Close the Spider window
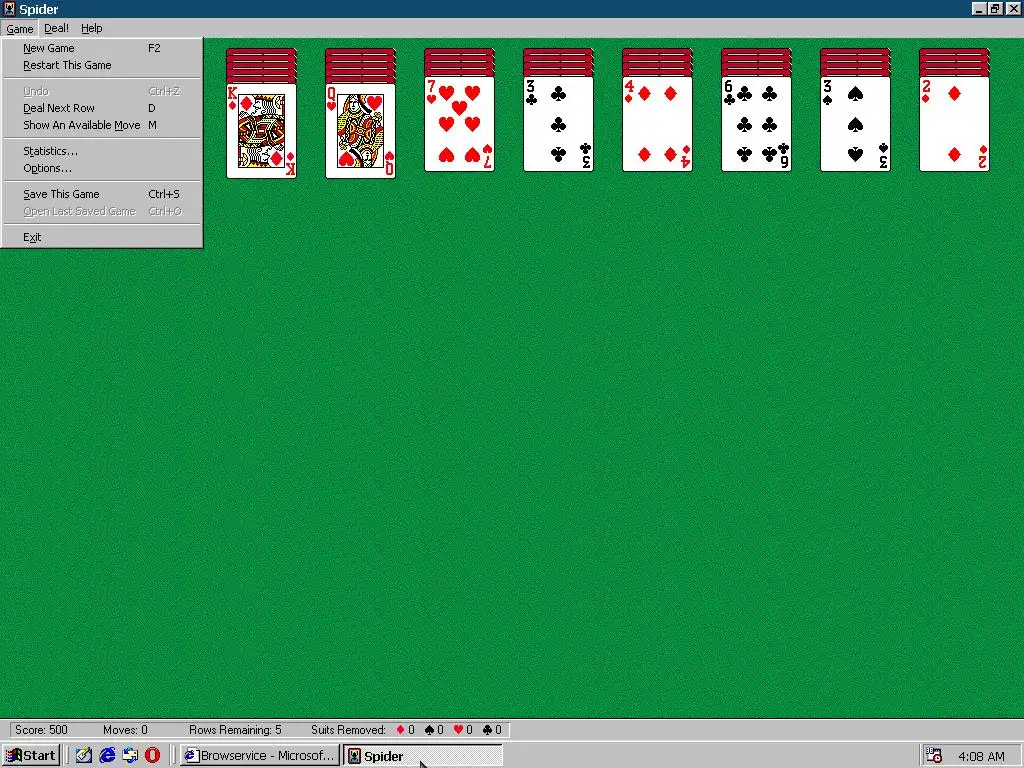This screenshot has width=1024, height=768. tap(1013, 9)
